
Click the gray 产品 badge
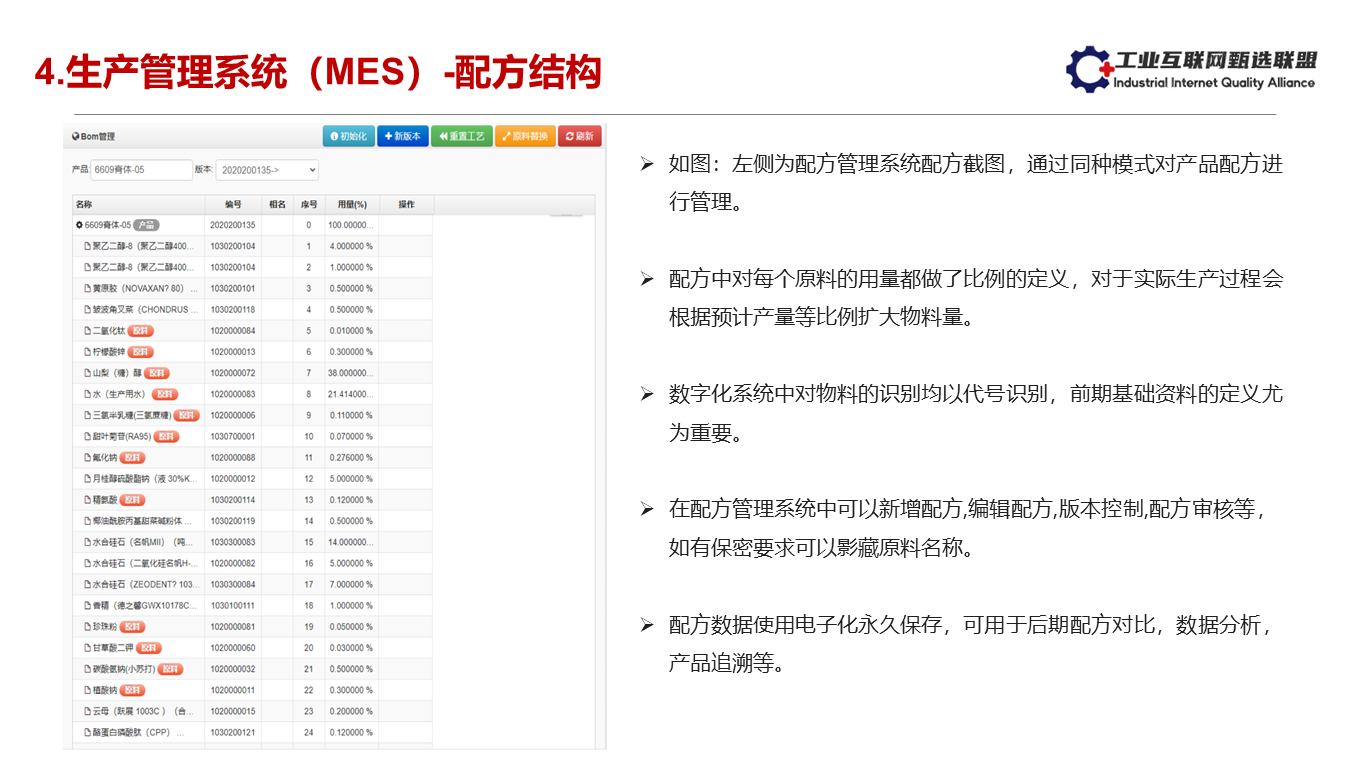tap(147, 225)
